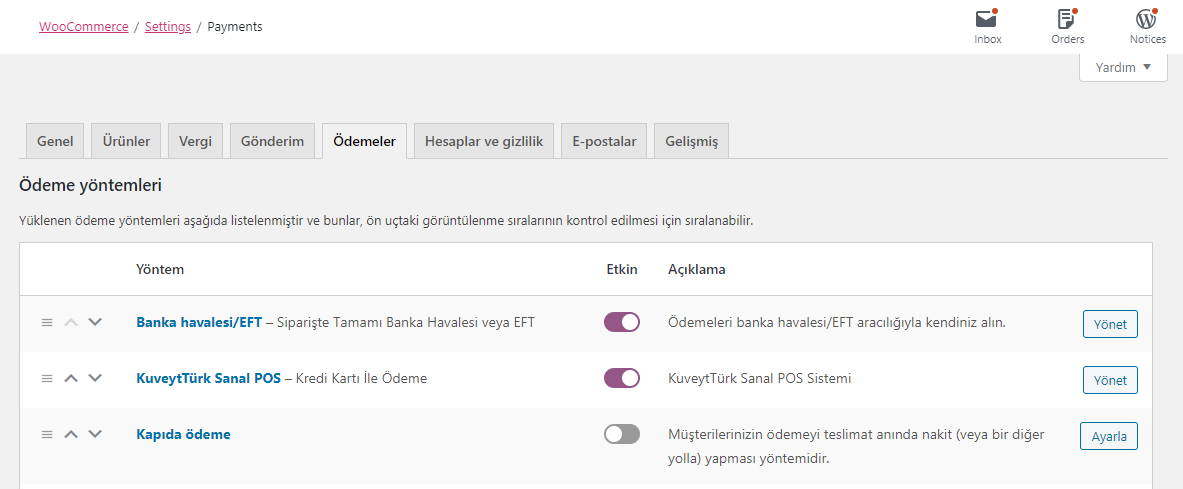Grab drag handle for KuveytTürk Sanal POS row
Viewport: 1183px width, 489px height.
click(x=47, y=378)
